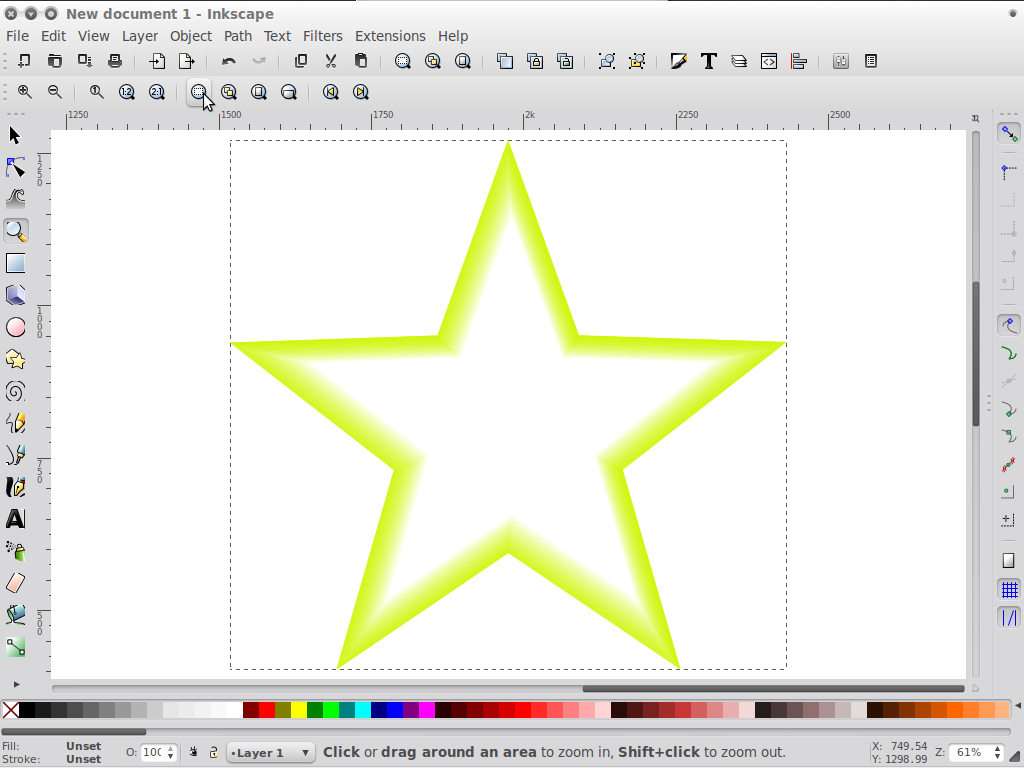Click the Unset fill indicator

point(84,745)
